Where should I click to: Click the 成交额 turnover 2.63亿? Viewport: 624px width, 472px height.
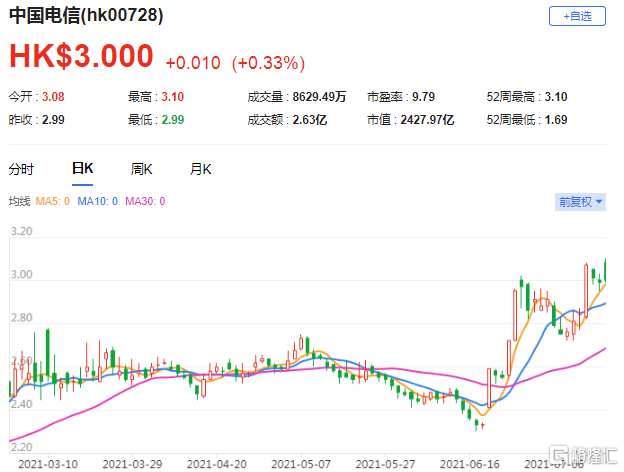click(310, 120)
